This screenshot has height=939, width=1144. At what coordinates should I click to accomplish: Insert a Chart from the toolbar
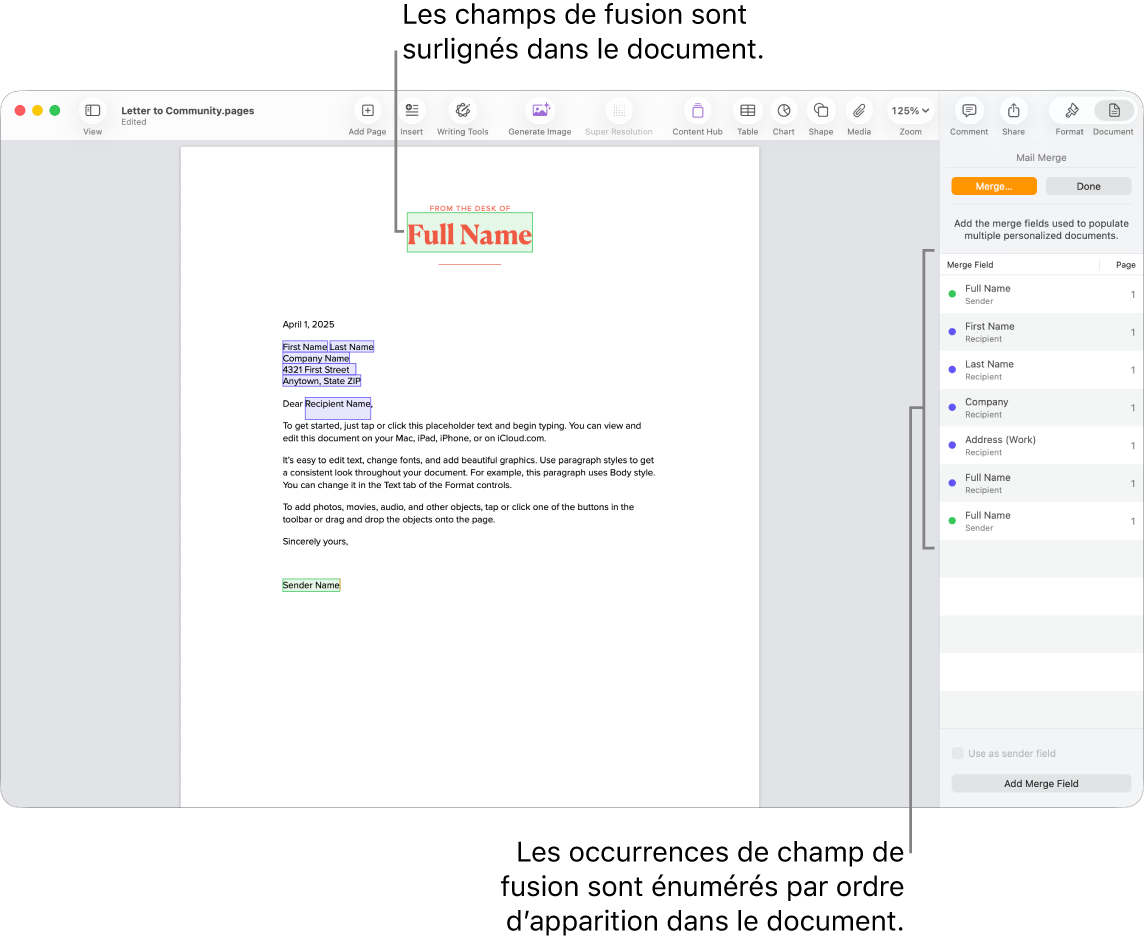(x=783, y=110)
